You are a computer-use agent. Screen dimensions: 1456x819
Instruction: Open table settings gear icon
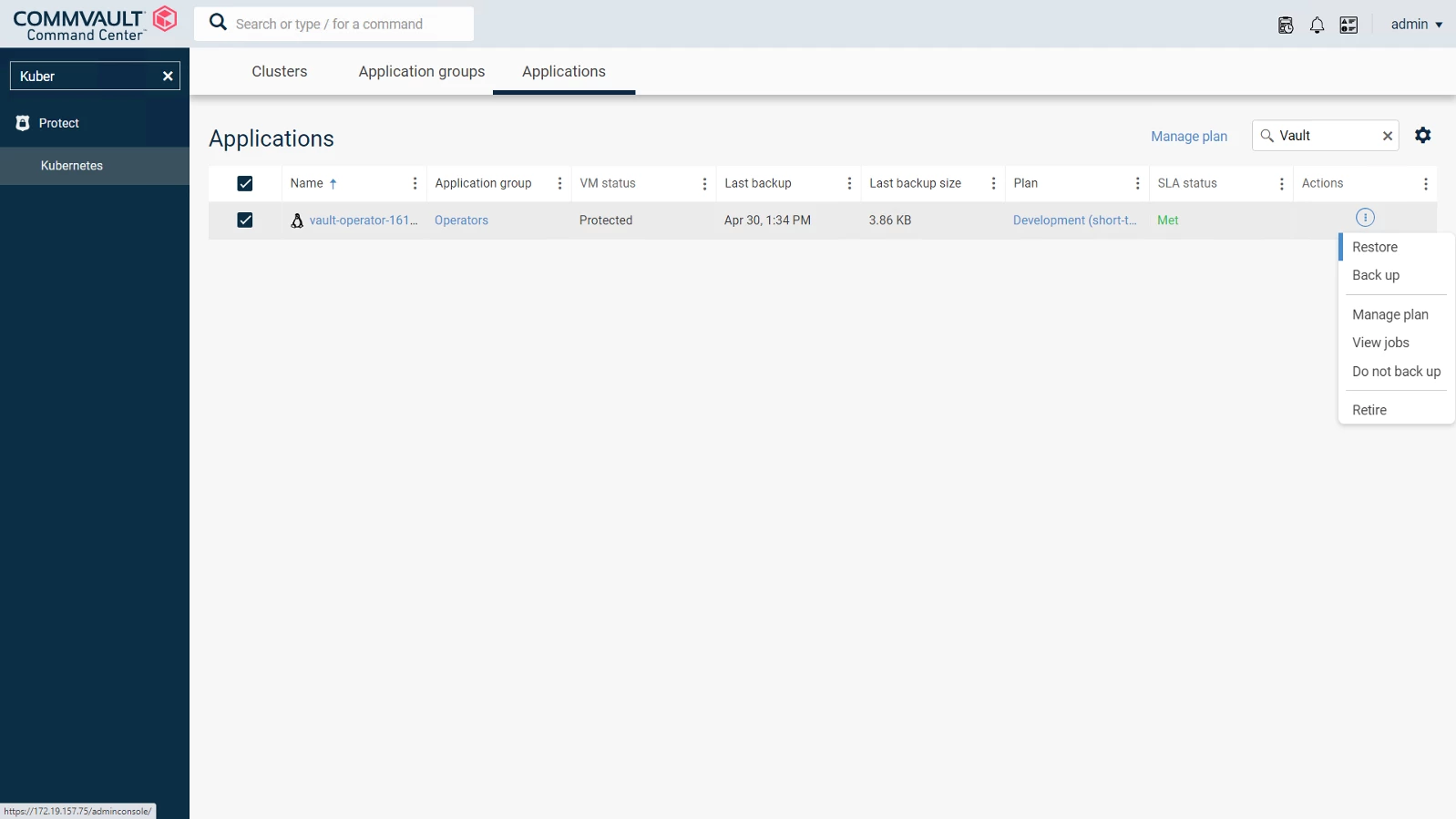[1423, 136]
